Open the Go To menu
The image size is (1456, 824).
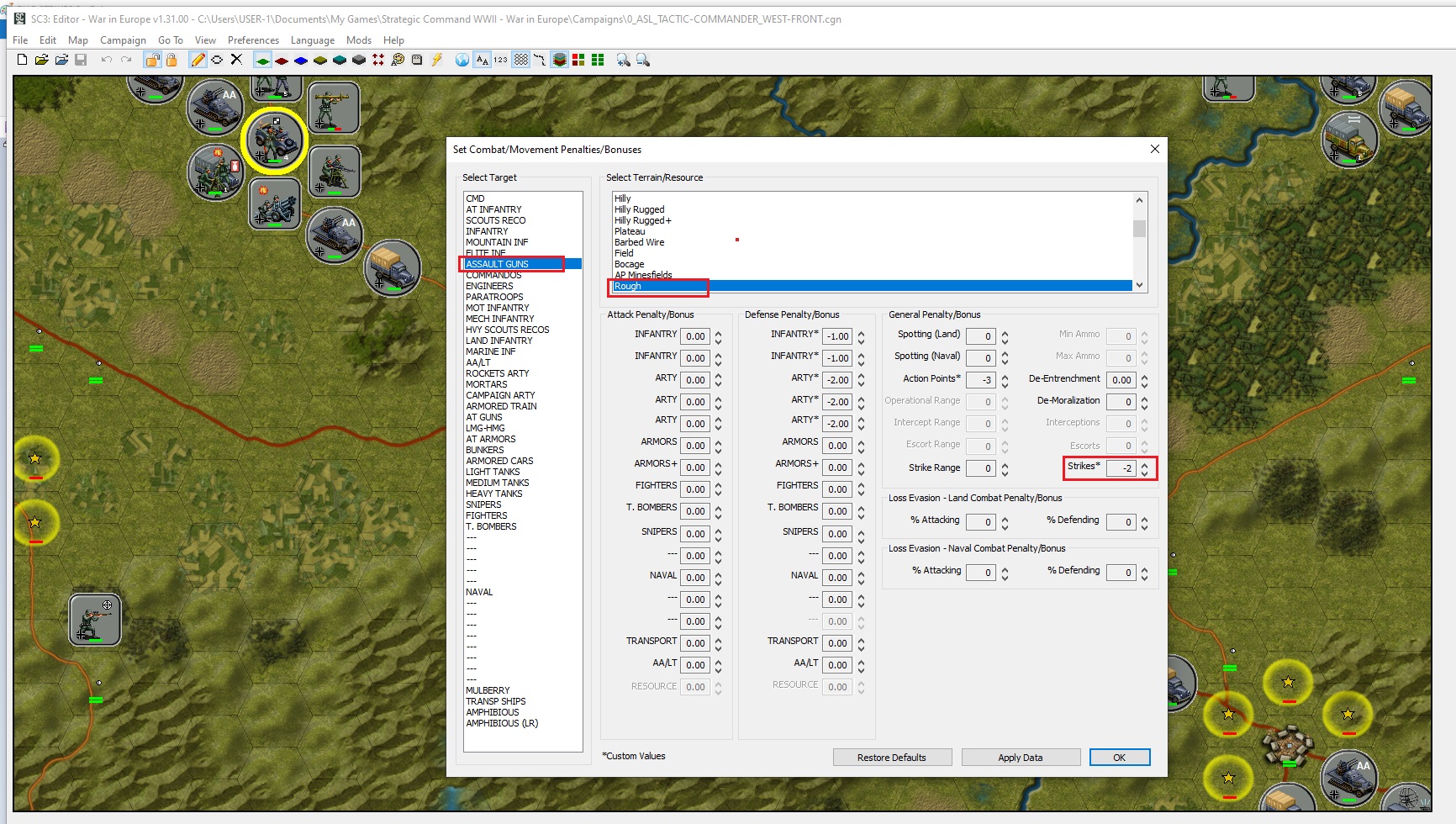point(170,40)
